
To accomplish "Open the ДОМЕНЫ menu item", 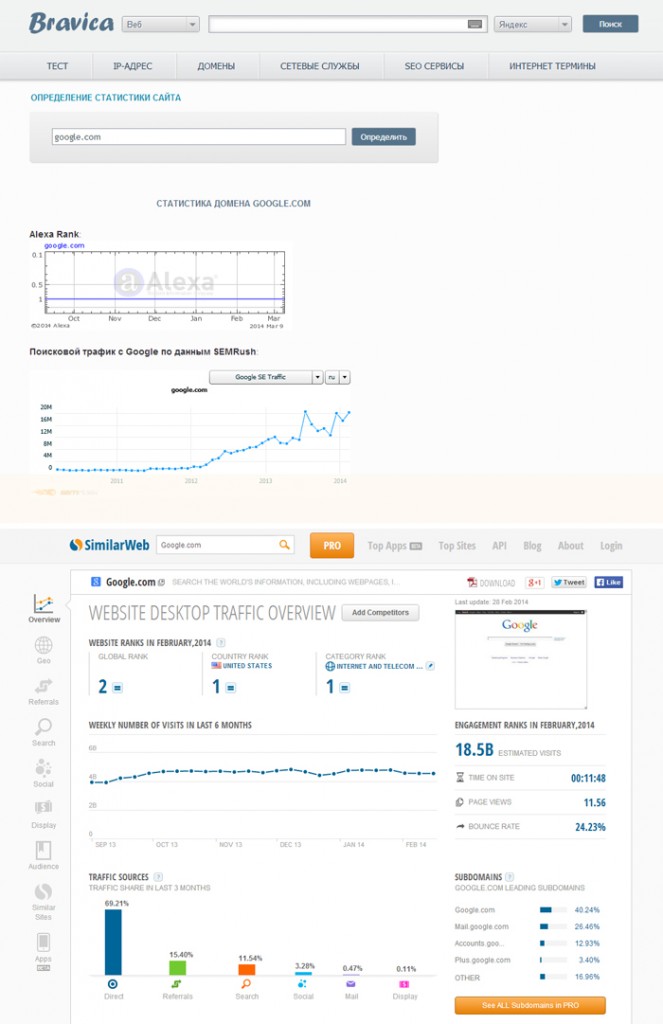I will click(x=216, y=66).
